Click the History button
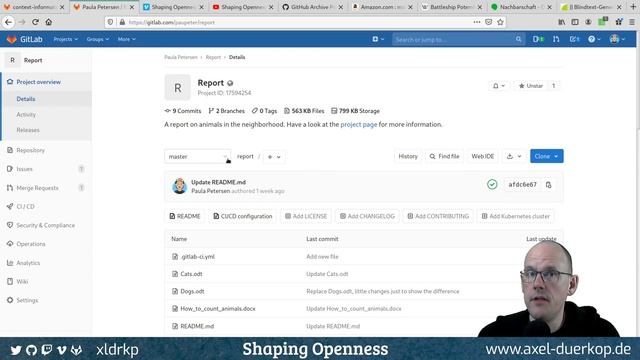The image size is (640, 360). point(408,156)
